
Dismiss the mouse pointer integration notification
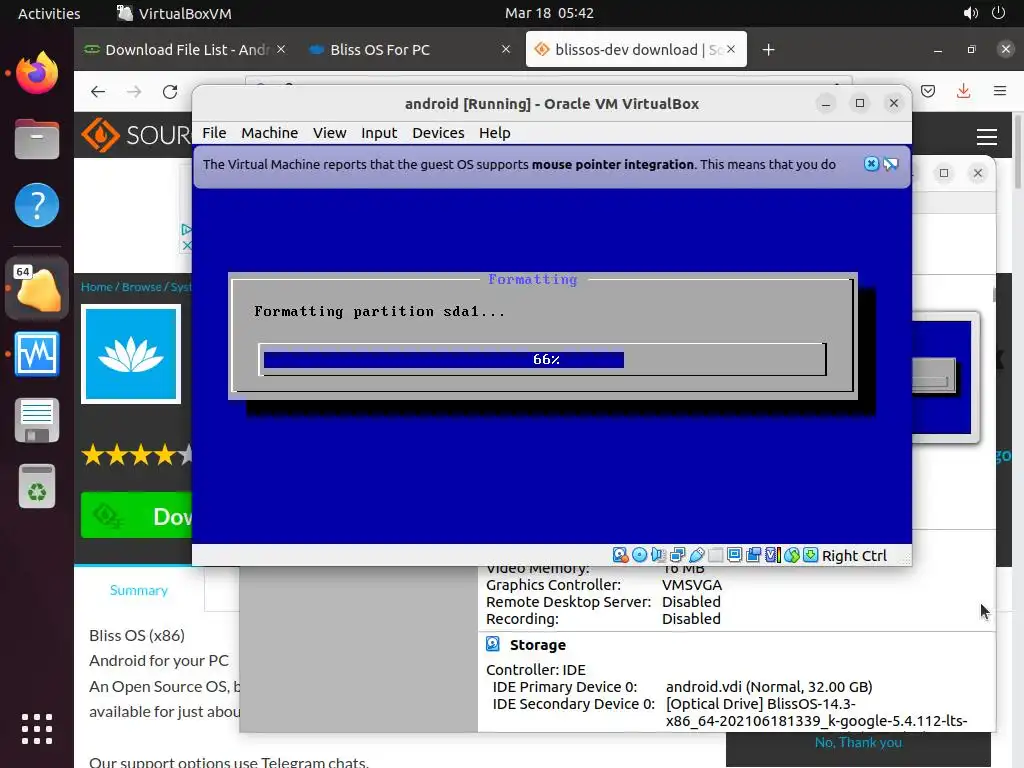pyautogui.click(x=871, y=164)
